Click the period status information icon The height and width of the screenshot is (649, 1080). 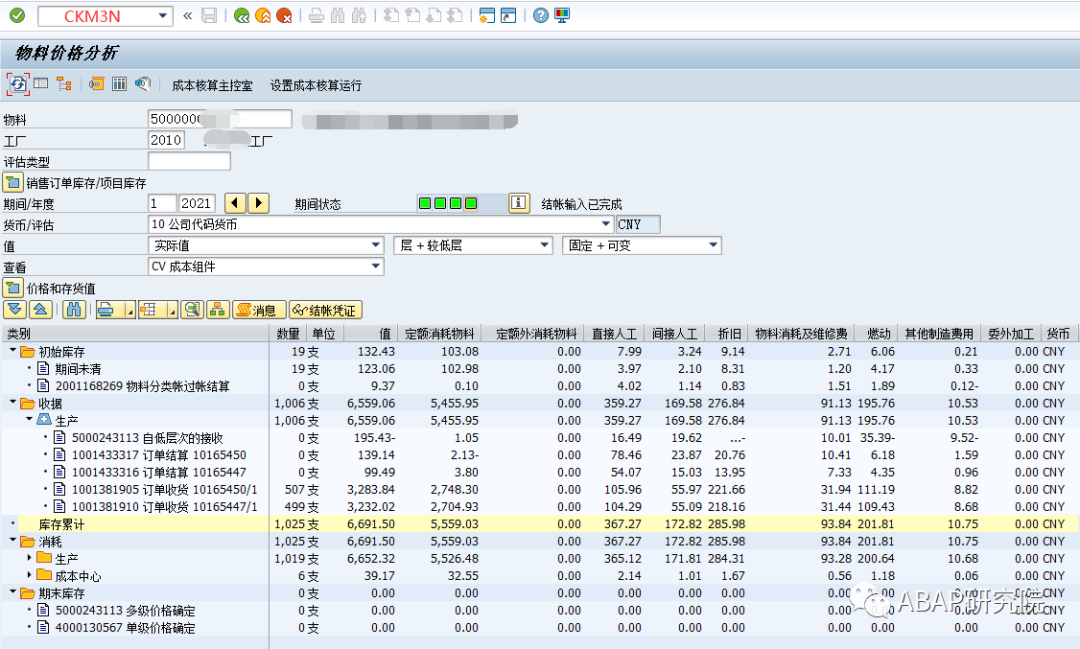[x=519, y=202]
